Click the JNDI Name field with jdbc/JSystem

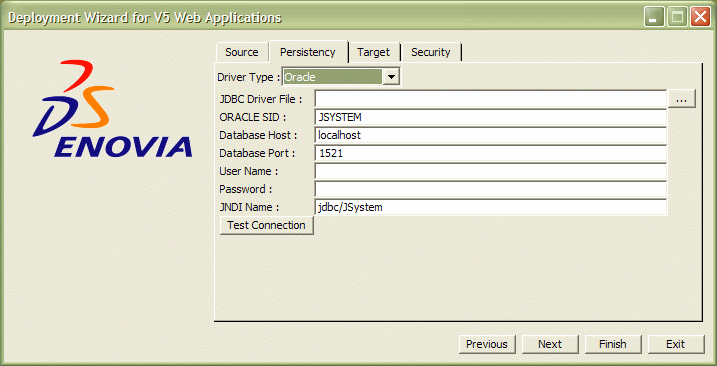(491, 207)
